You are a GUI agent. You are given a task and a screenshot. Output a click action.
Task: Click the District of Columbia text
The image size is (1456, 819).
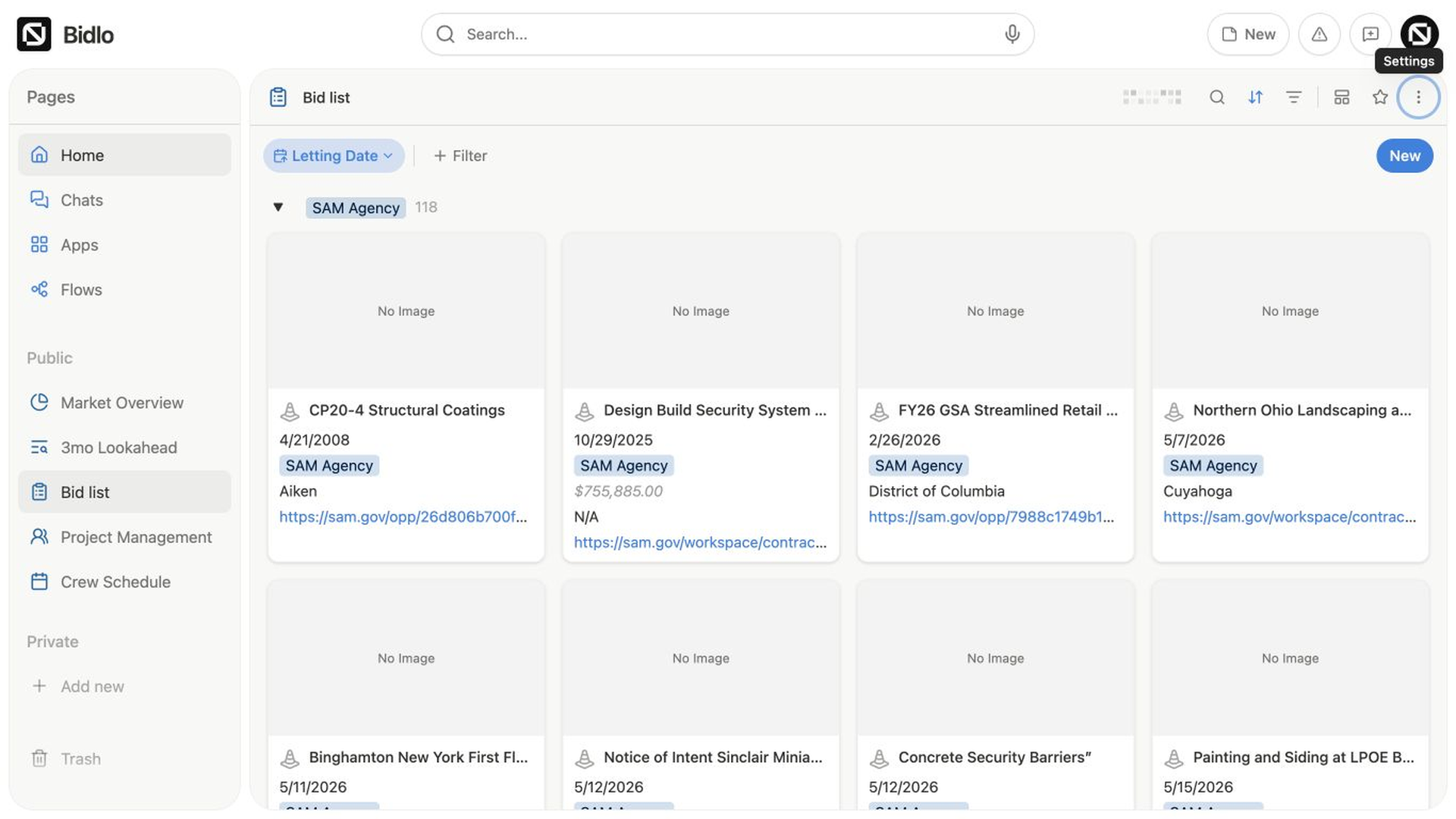(x=937, y=491)
